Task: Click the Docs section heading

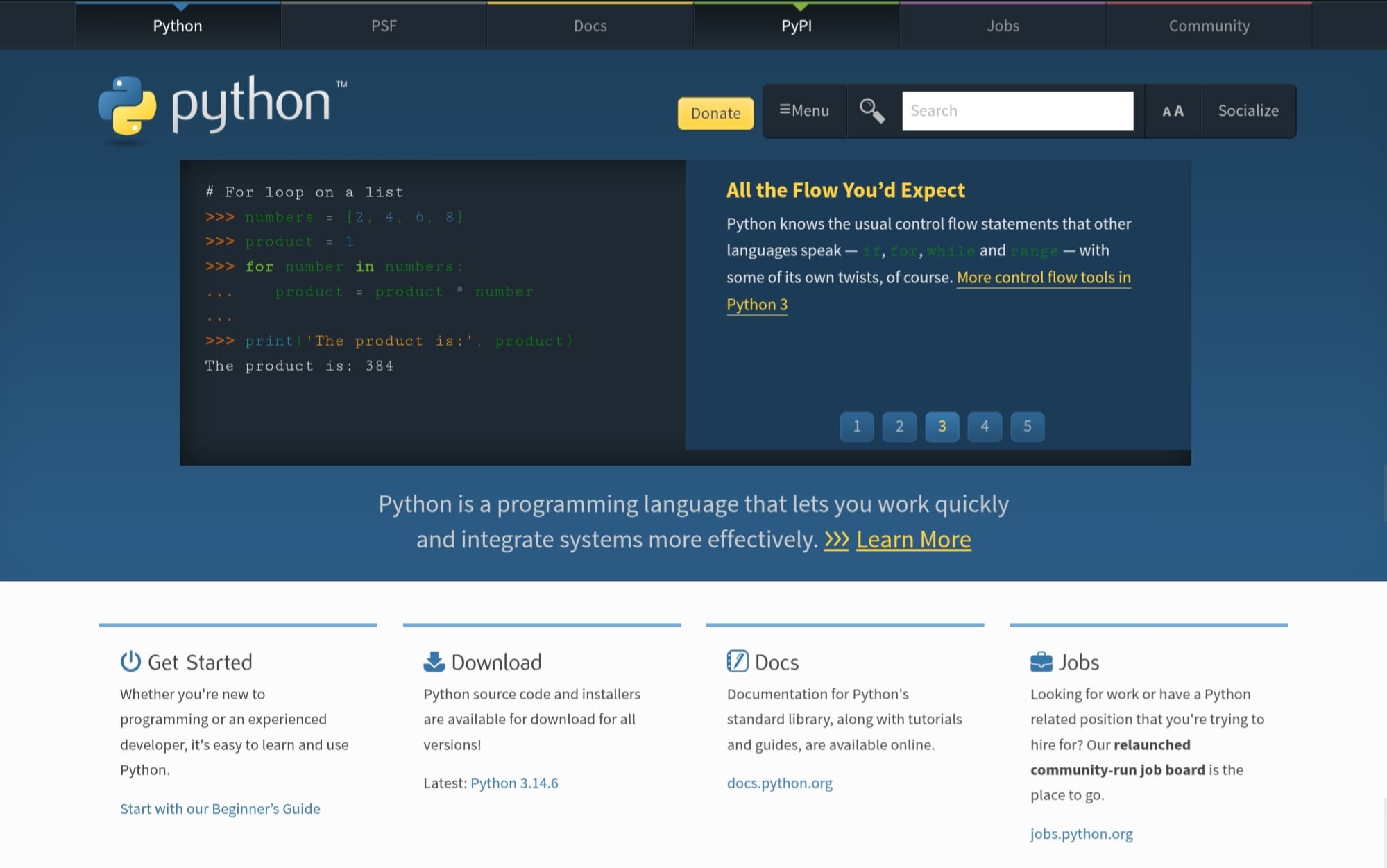Action: [x=776, y=663]
